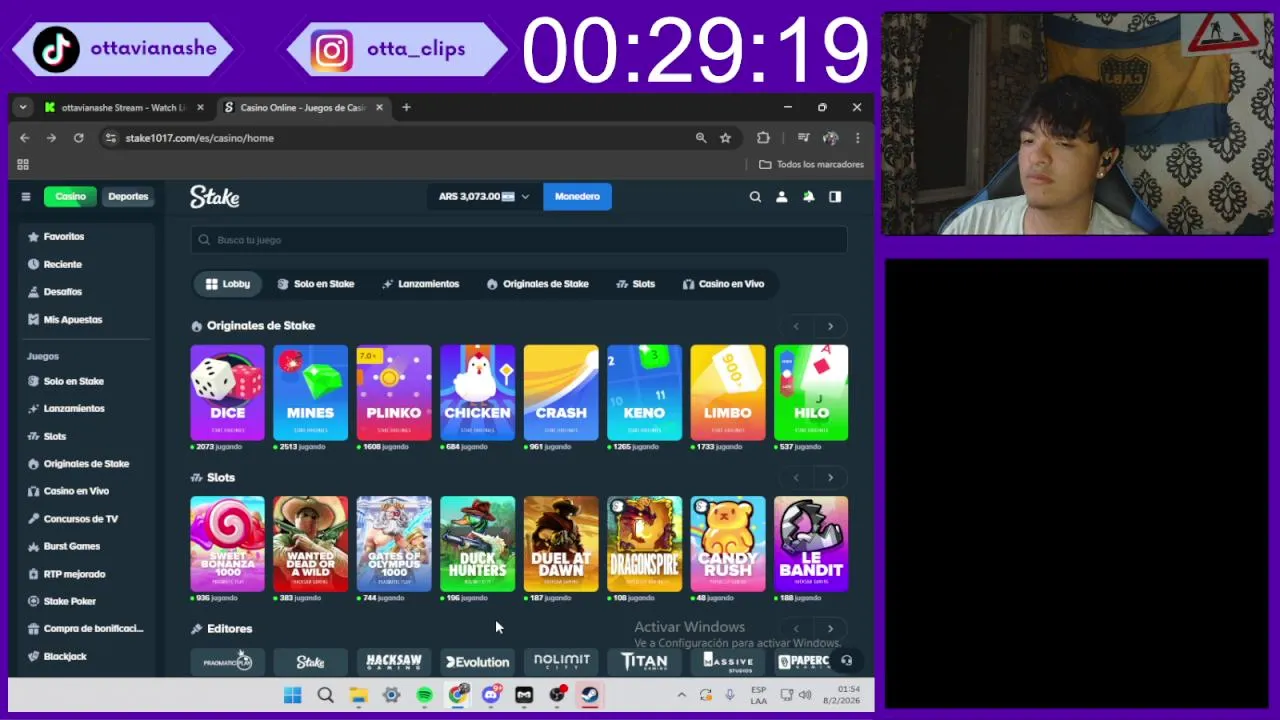Open File Explorer from taskbar
The height and width of the screenshot is (720, 1280).
pyautogui.click(x=358, y=695)
